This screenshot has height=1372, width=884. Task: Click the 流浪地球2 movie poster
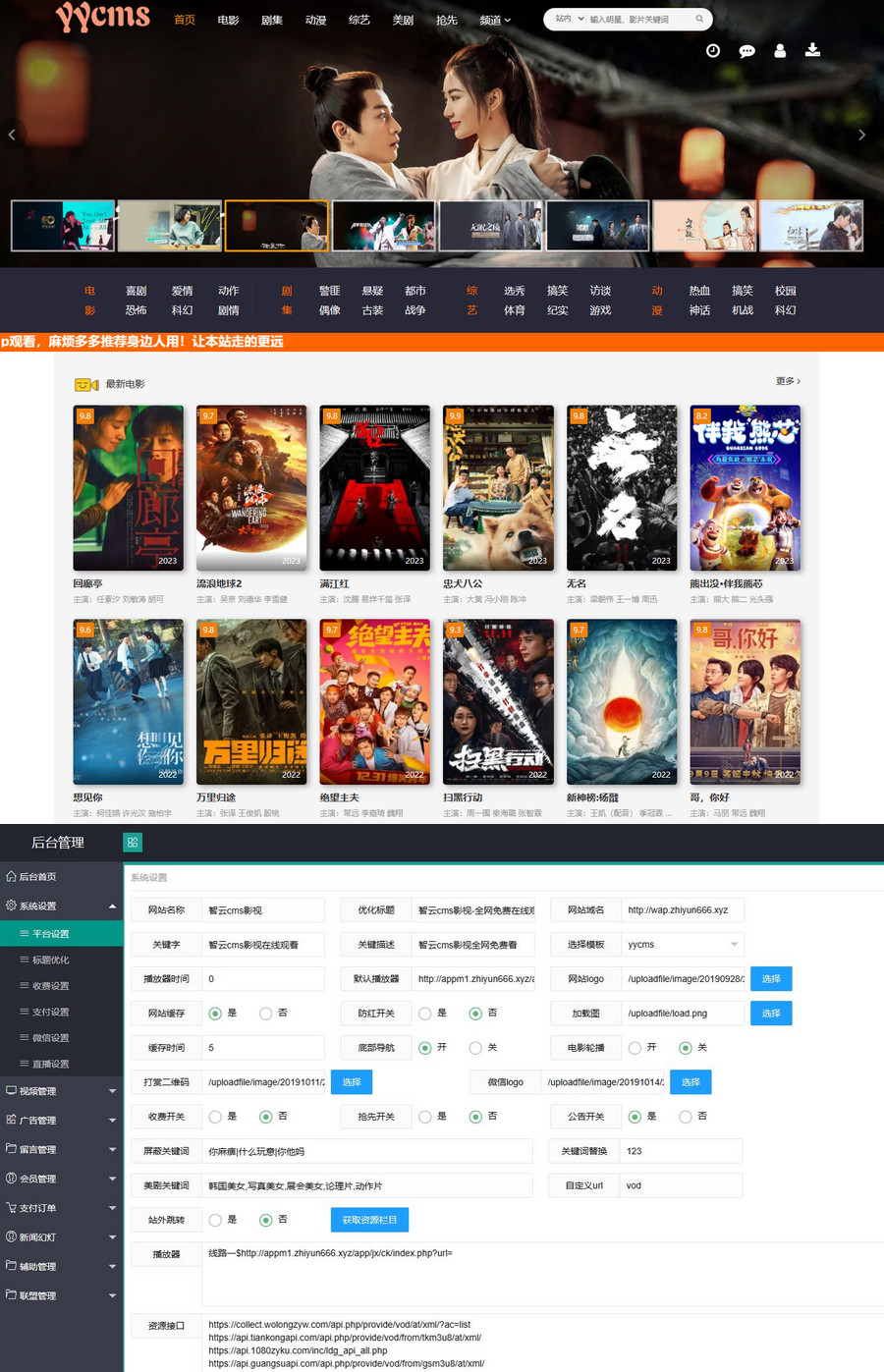[251, 488]
